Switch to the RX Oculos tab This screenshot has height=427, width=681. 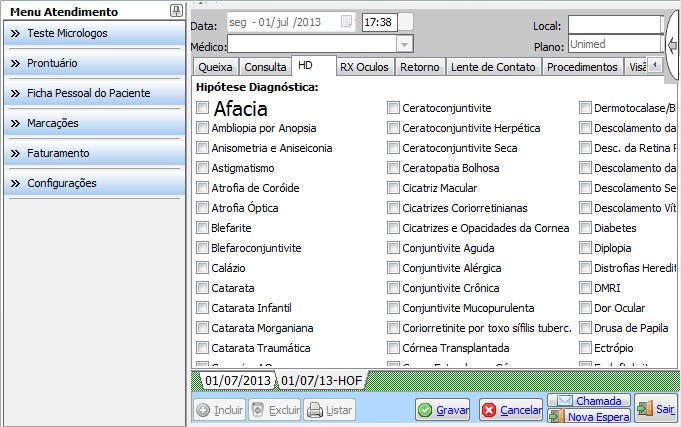click(x=363, y=67)
